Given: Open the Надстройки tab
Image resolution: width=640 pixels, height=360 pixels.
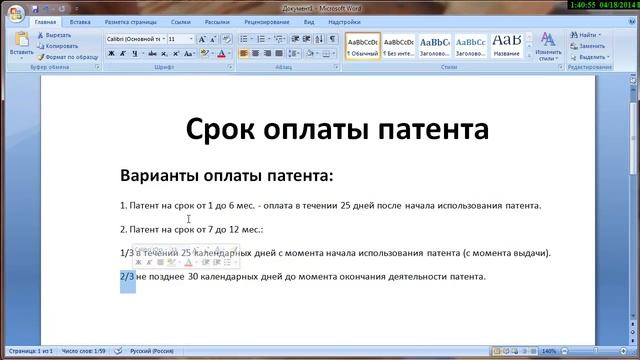Looking at the screenshot, I should click(x=344, y=22).
